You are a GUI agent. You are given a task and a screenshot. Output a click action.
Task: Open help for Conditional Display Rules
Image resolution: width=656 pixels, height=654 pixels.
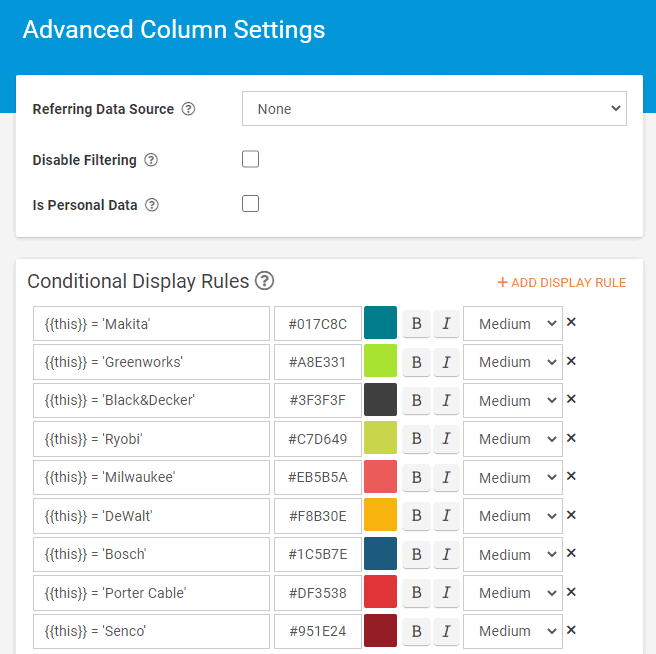265,281
